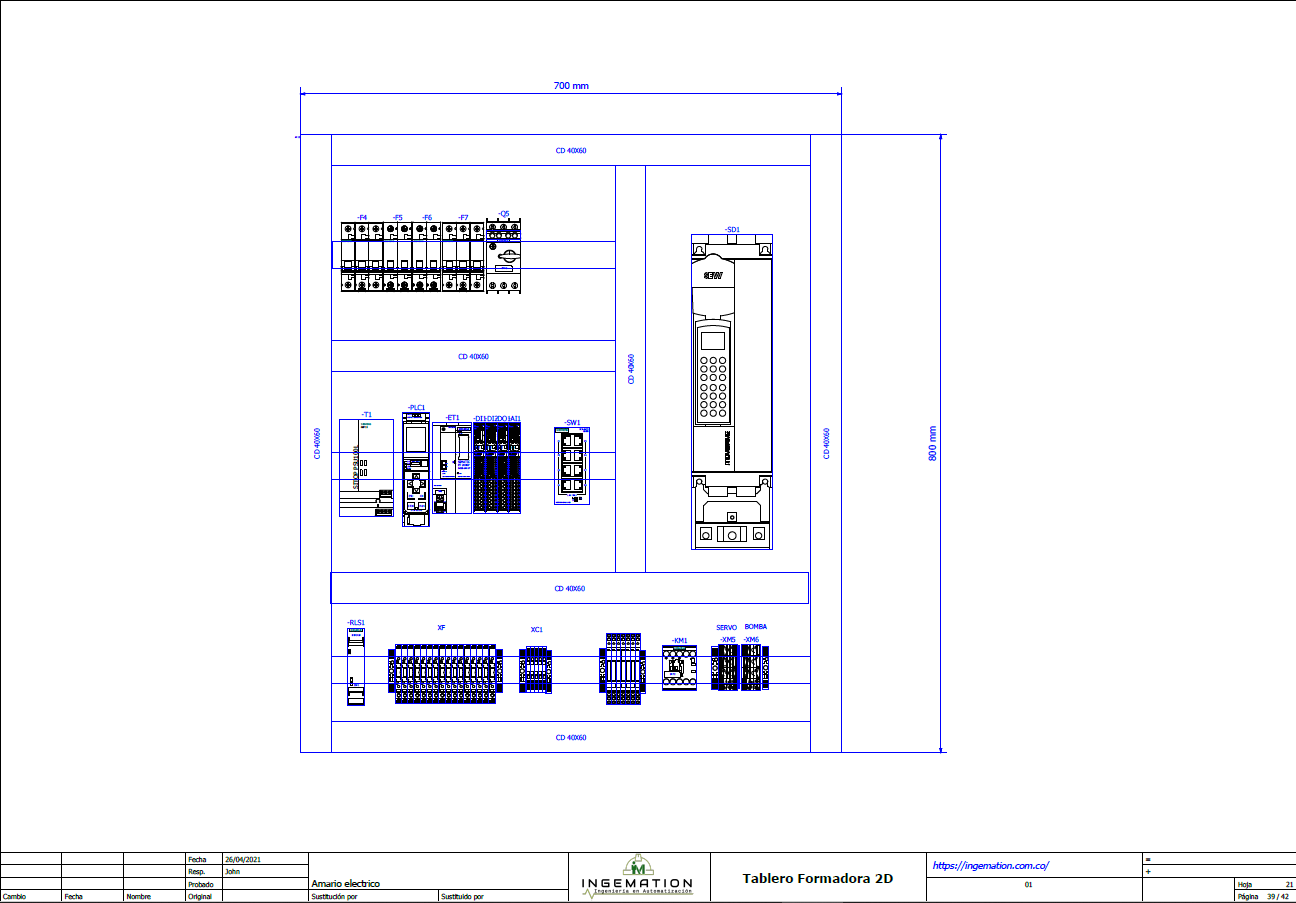The height and width of the screenshot is (903, 1296).
Task: Select the date 26/04/2021 in title block
Action: click(242, 859)
